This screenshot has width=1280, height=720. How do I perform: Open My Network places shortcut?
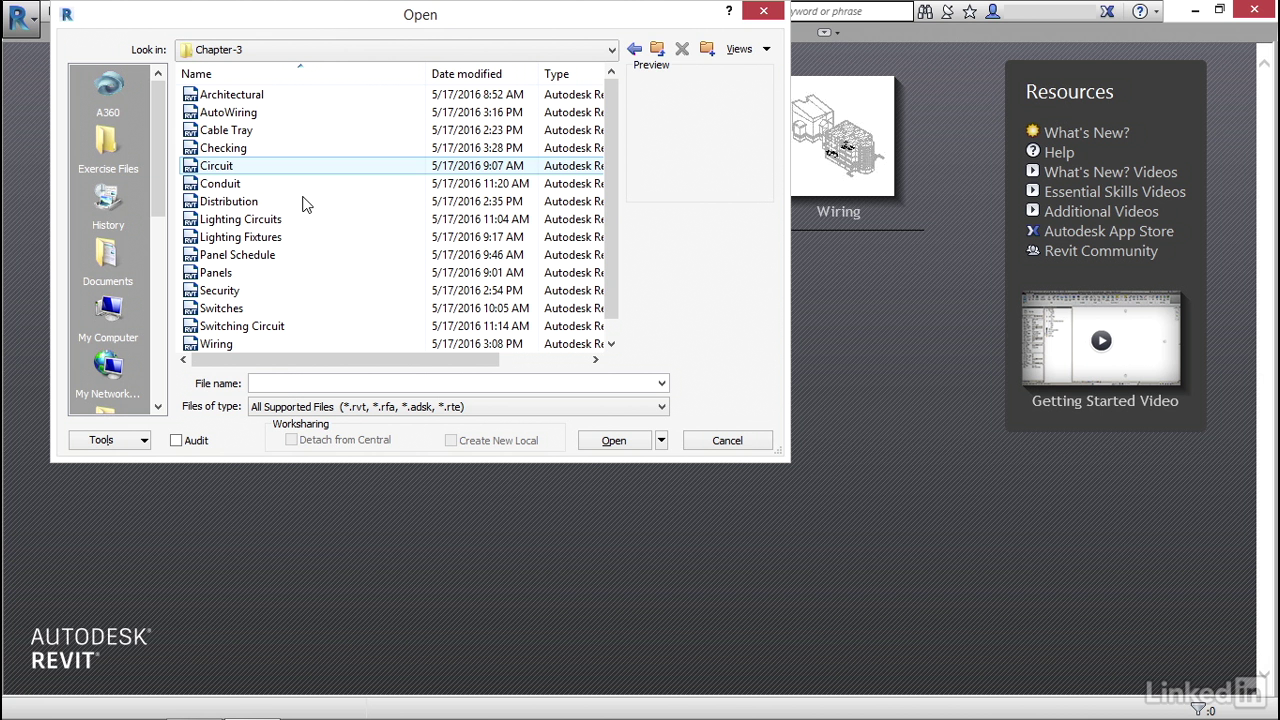pyautogui.click(x=108, y=375)
